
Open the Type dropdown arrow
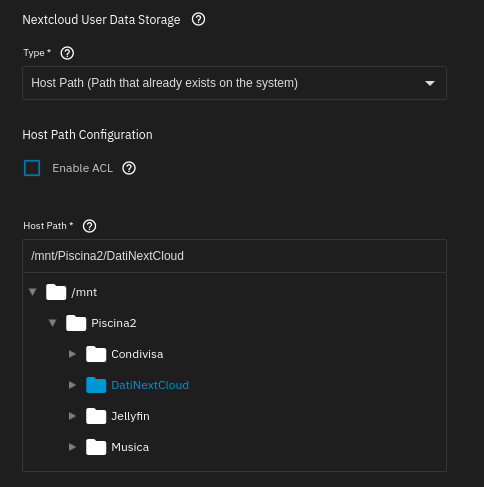tap(430, 83)
